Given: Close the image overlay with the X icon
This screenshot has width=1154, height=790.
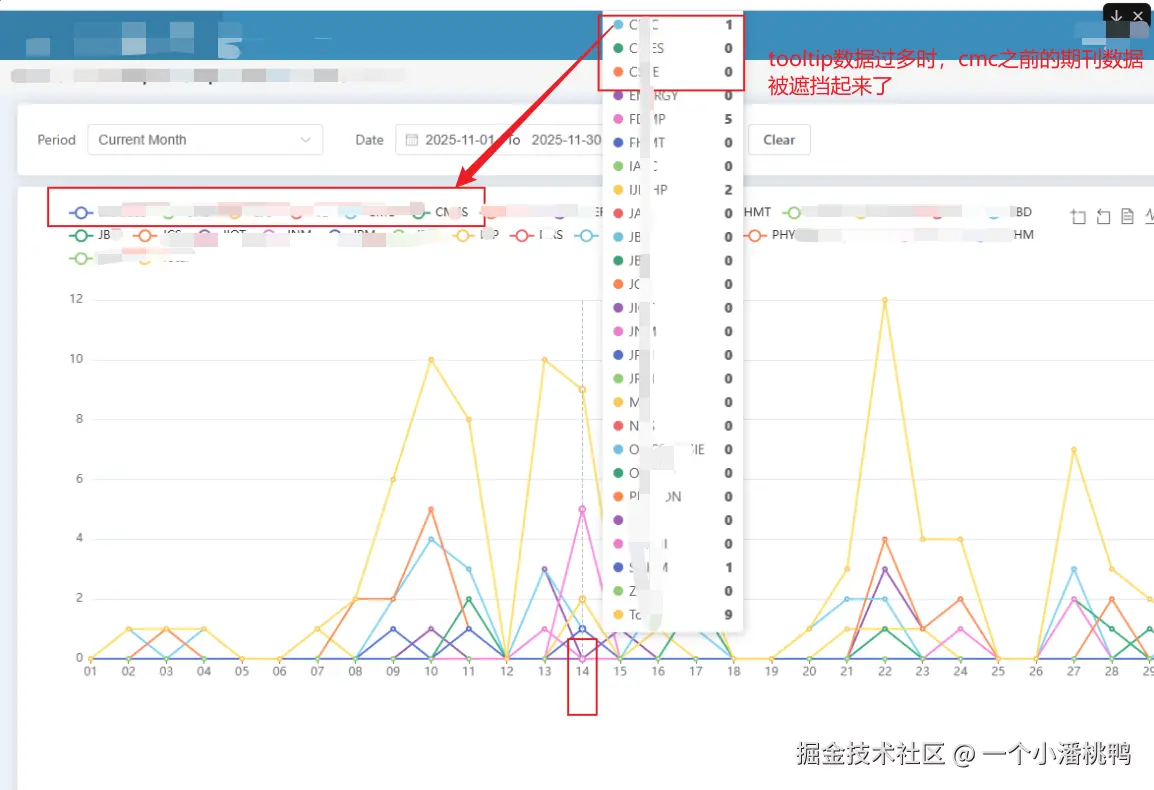Looking at the screenshot, I should click(1138, 15).
